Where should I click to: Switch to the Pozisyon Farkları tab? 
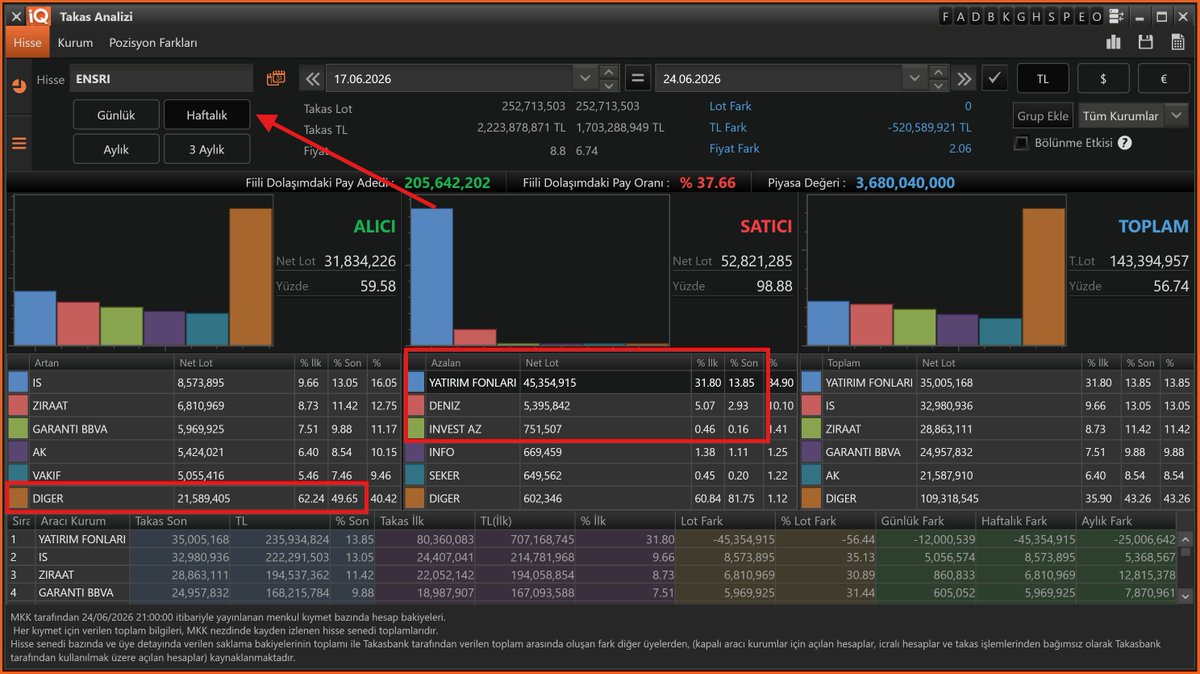point(153,43)
